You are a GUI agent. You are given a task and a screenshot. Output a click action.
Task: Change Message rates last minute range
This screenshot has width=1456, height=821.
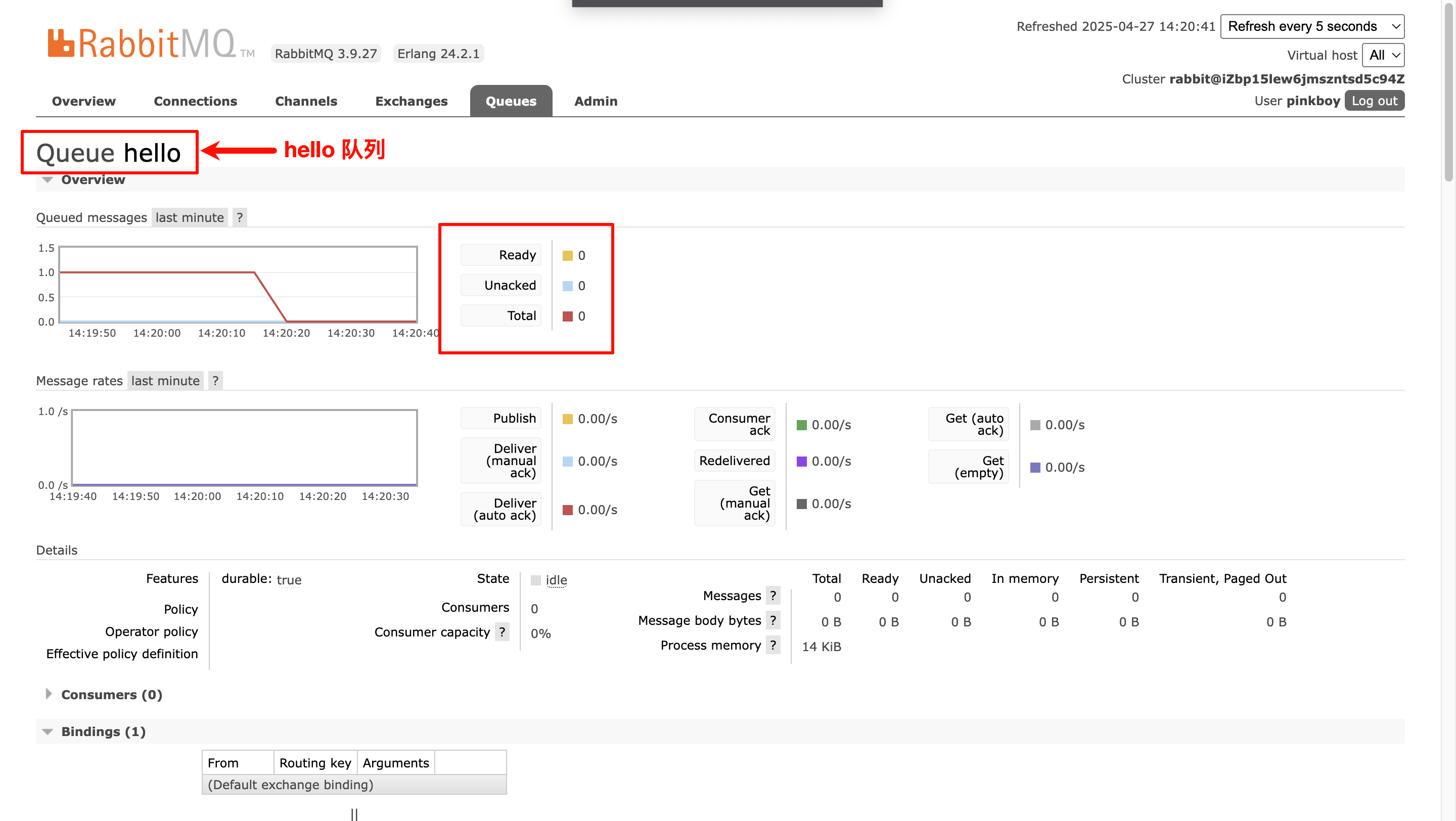coord(165,381)
